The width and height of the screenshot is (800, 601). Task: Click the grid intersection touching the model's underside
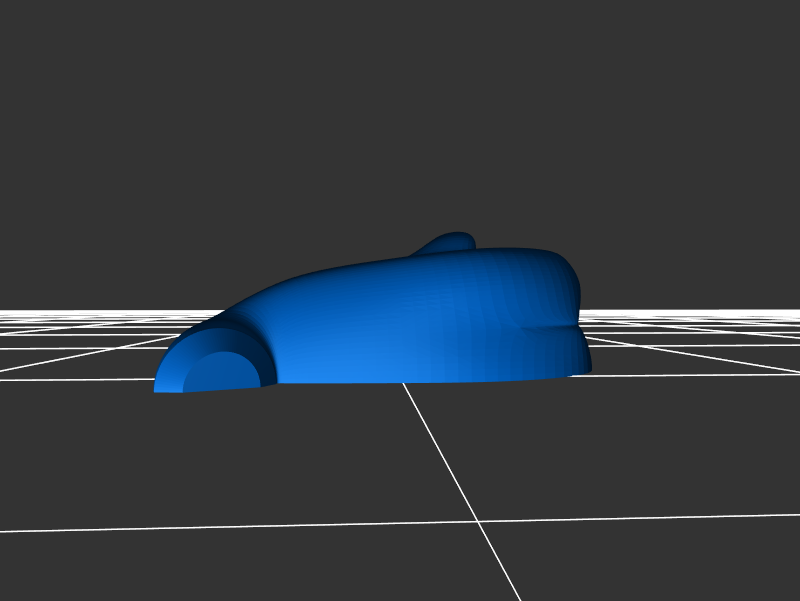(x=402, y=383)
